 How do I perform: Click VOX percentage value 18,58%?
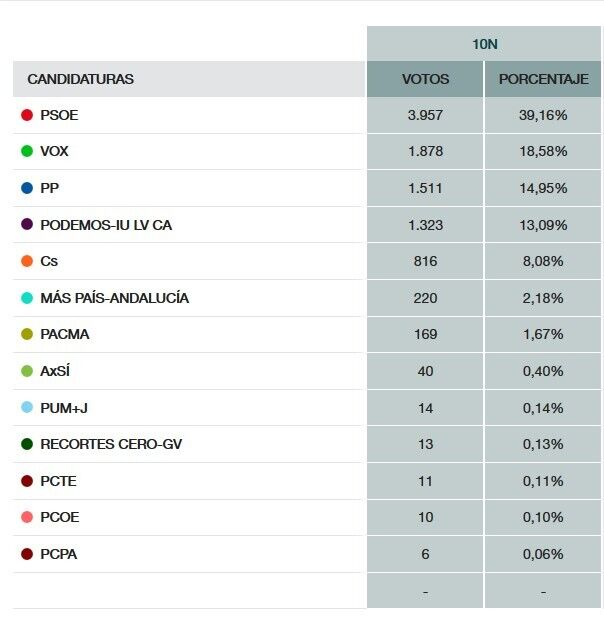[543, 152]
